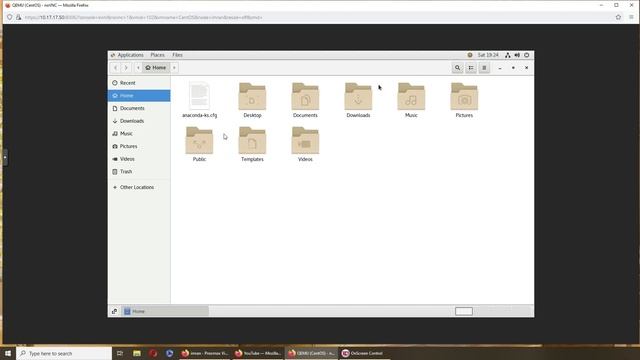This screenshot has height=360, width=640.
Task: Open the Files menu in top bar
Action: [177, 55]
